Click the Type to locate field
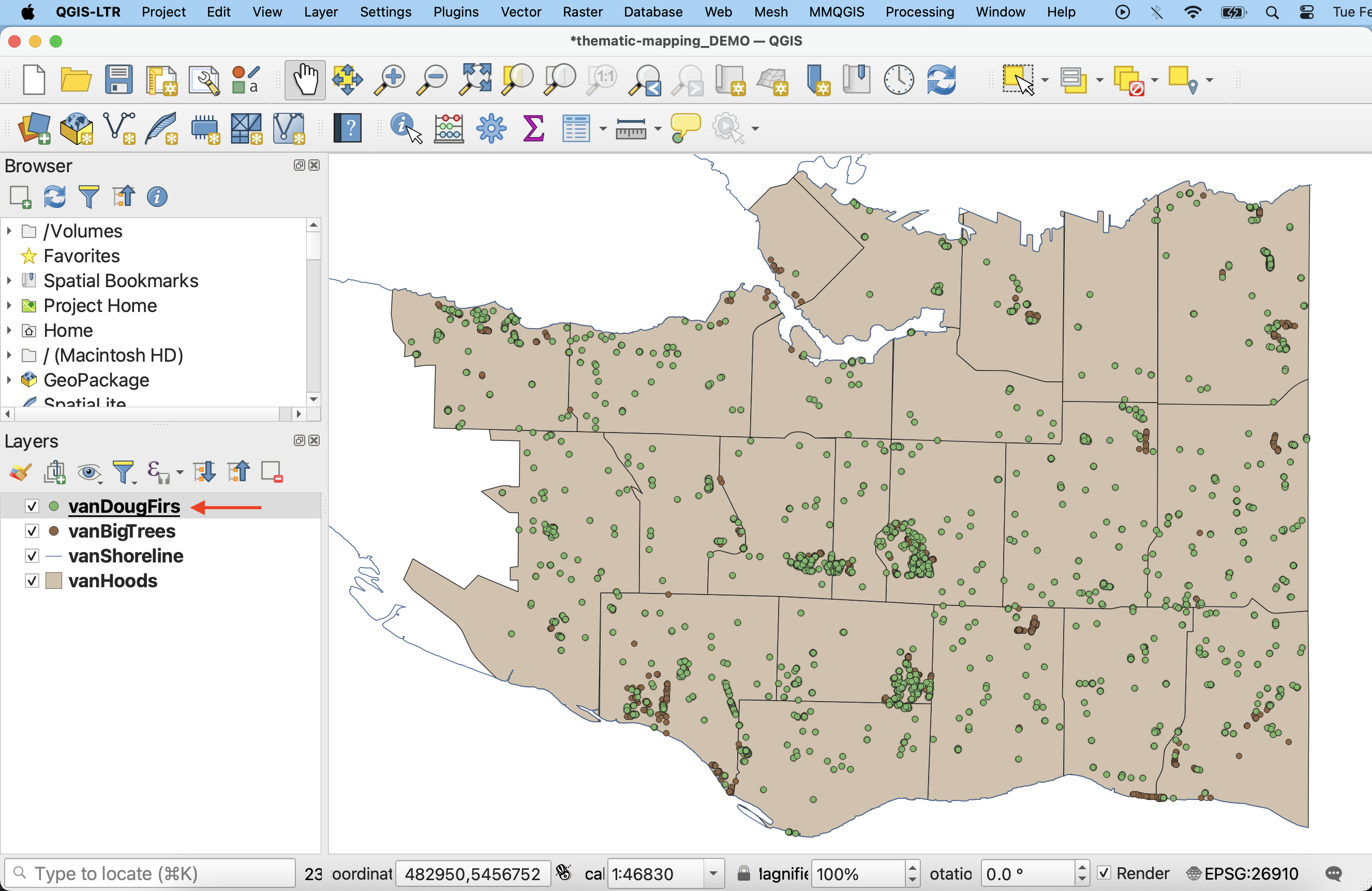The width and height of the screenshot is (1372, 891). click(150, 873)
